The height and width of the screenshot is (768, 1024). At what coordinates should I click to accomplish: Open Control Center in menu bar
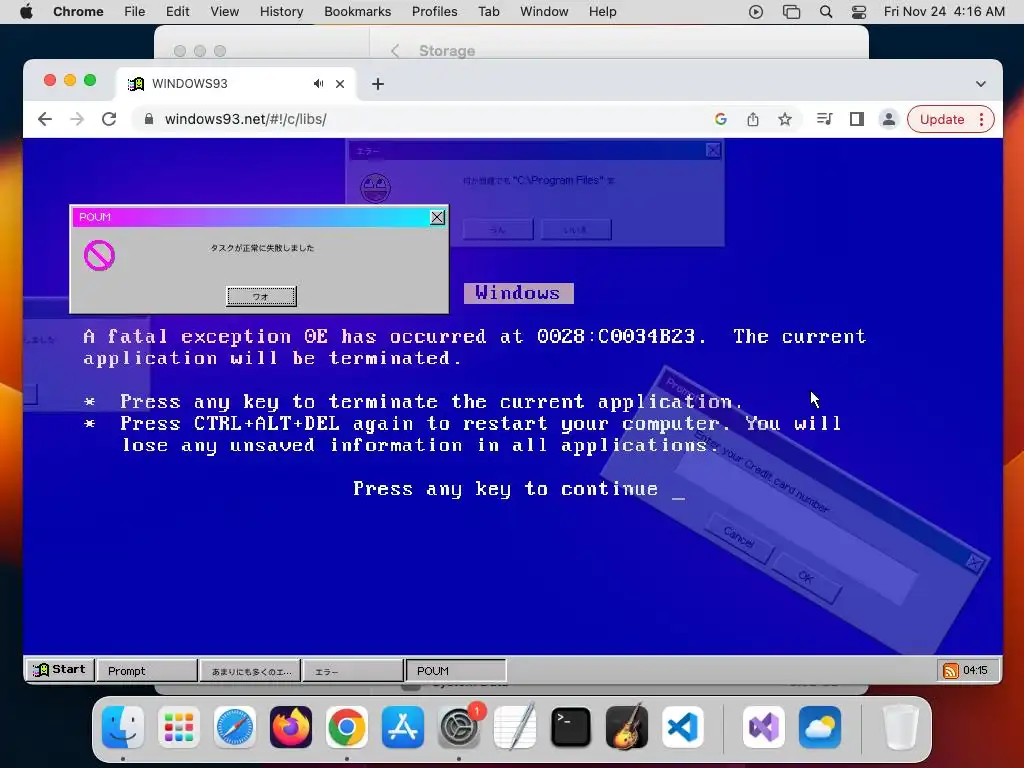859,12
